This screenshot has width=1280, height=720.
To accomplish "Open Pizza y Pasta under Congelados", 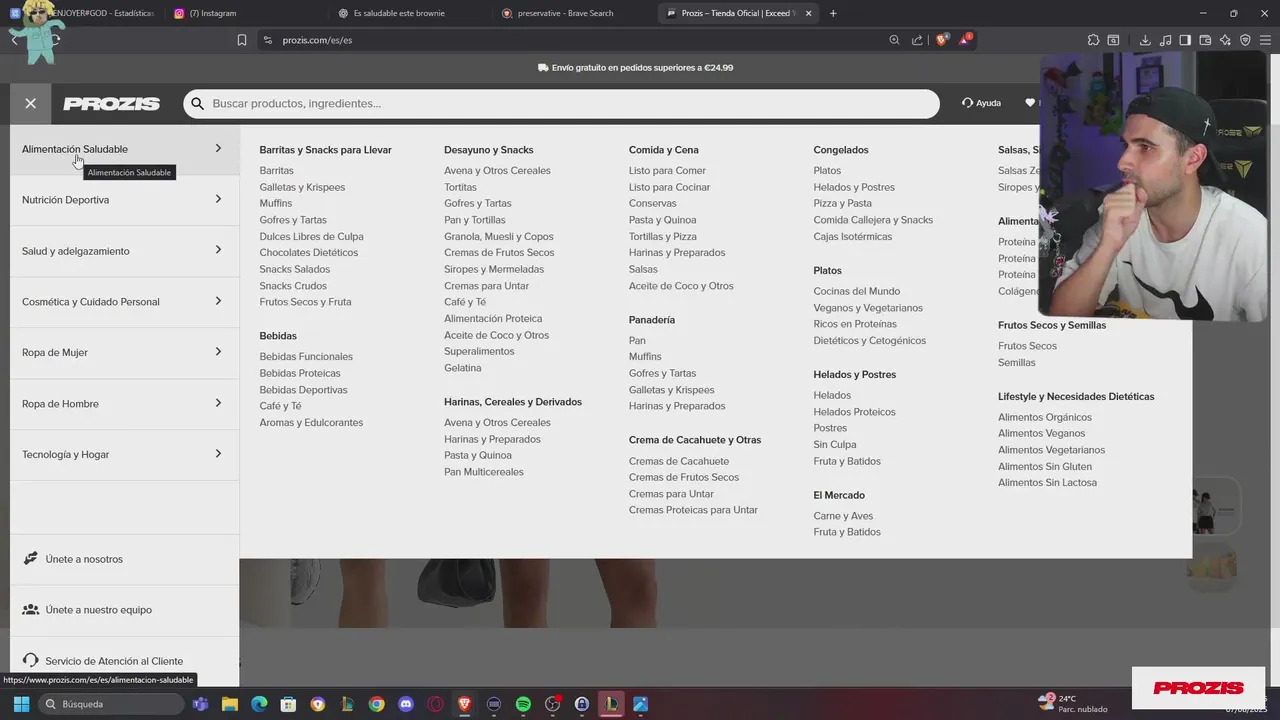I will point(842,203).
